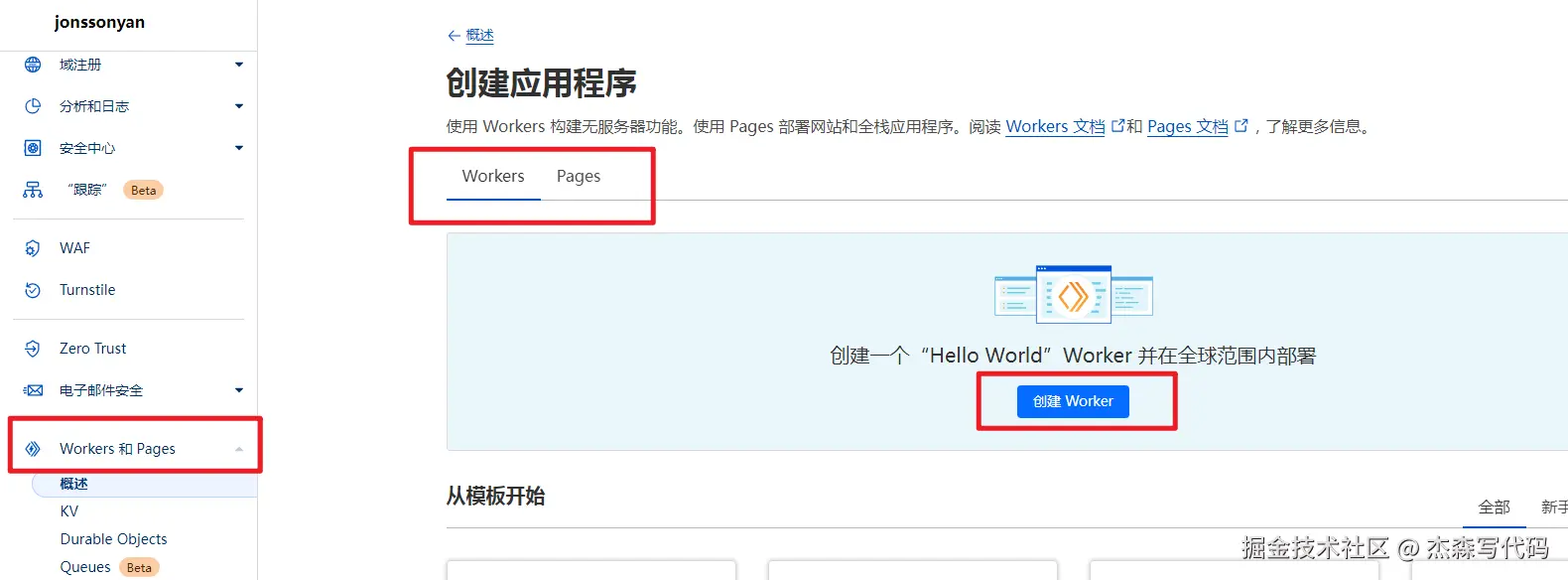Image resolution: width=1568 pixels, height=580 pixels.
Task: Click the pie chart icon beside 分析和日志
Action: 33,106
